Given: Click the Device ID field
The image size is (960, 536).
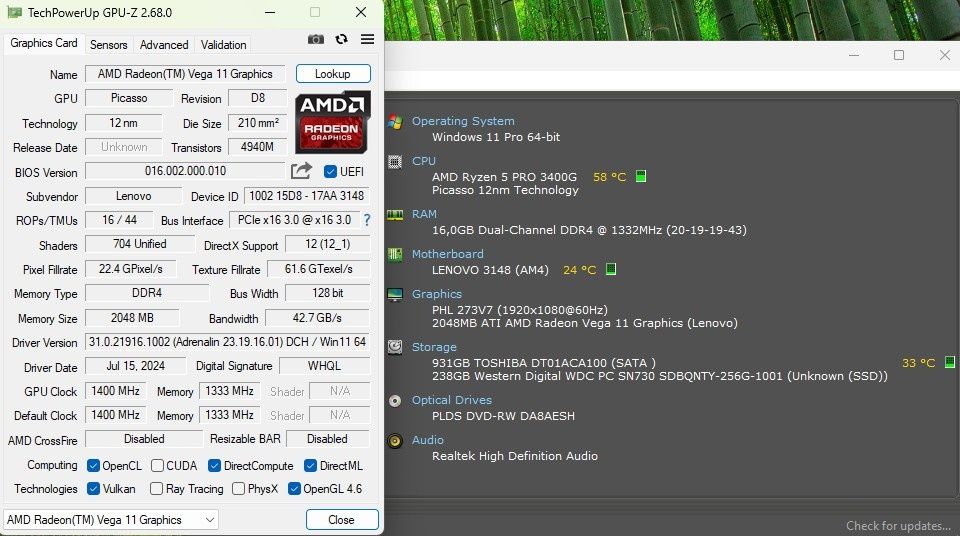Looking at the screenshot, I should 307,196.
